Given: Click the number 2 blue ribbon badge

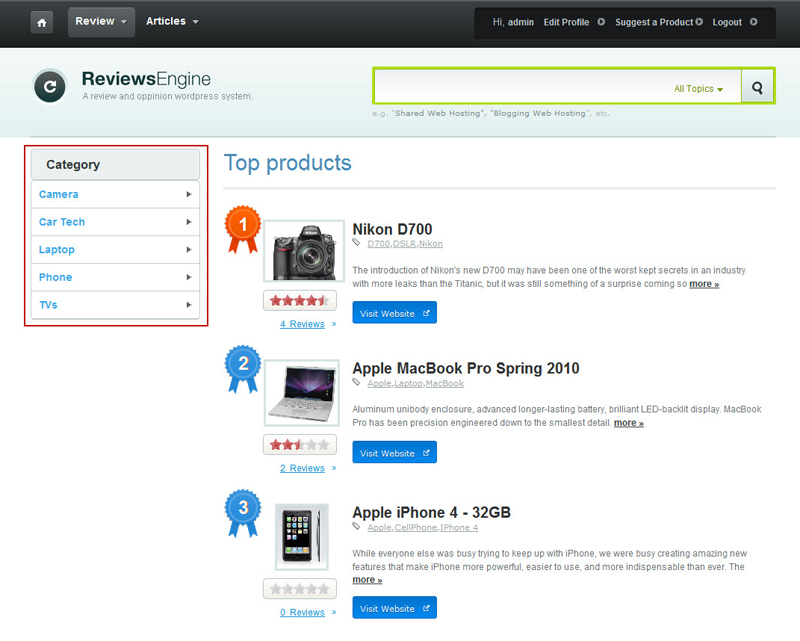Looking at the screenshot, I should point(243,368).
